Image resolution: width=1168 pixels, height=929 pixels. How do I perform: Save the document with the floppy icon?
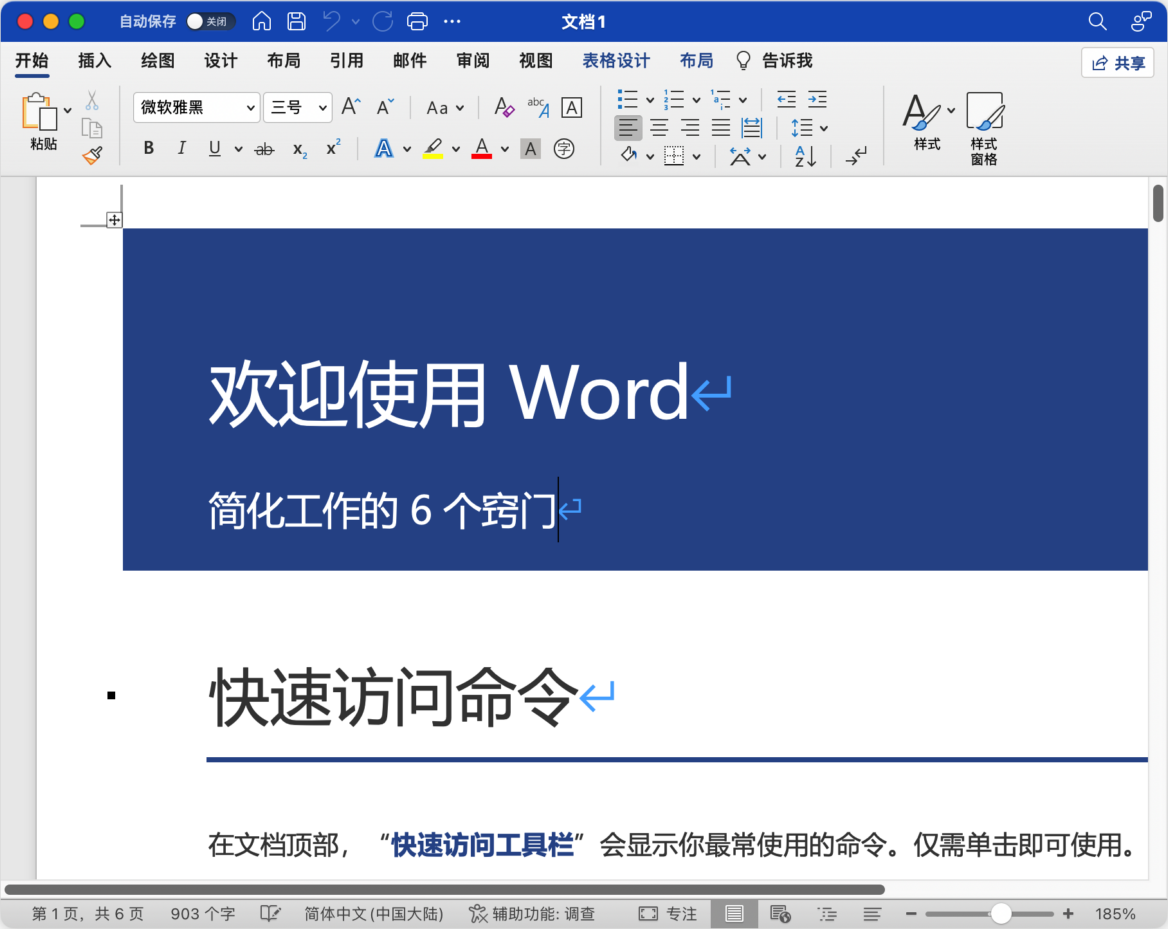coord(296,21)
